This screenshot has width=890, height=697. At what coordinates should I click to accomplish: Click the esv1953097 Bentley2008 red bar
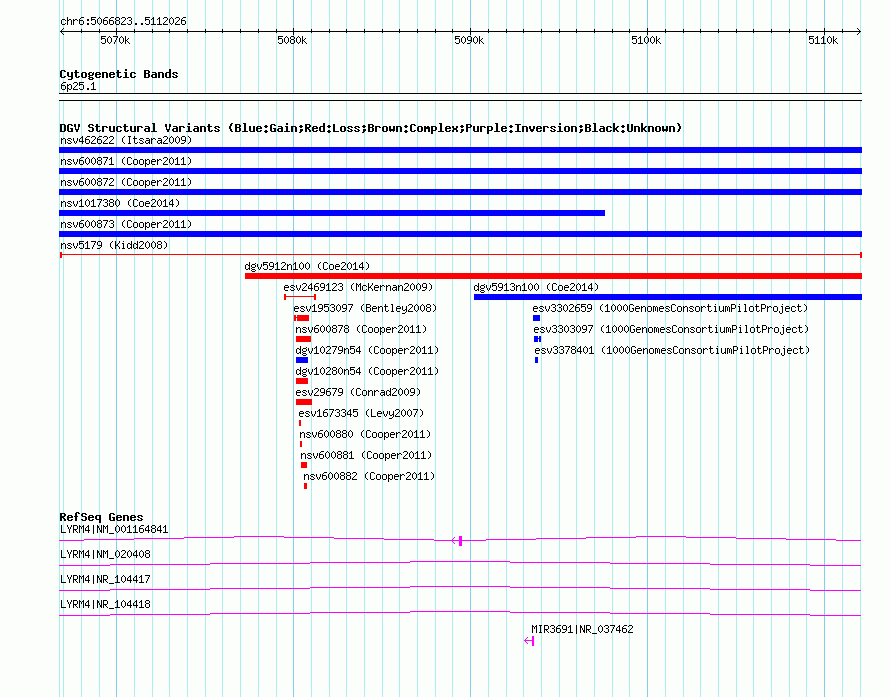[301, 318]
